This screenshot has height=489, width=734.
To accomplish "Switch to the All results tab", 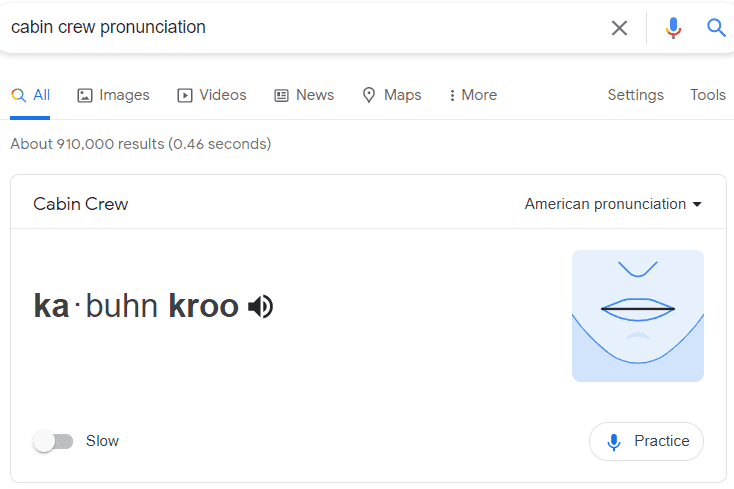I will click(x=31, y=95).
